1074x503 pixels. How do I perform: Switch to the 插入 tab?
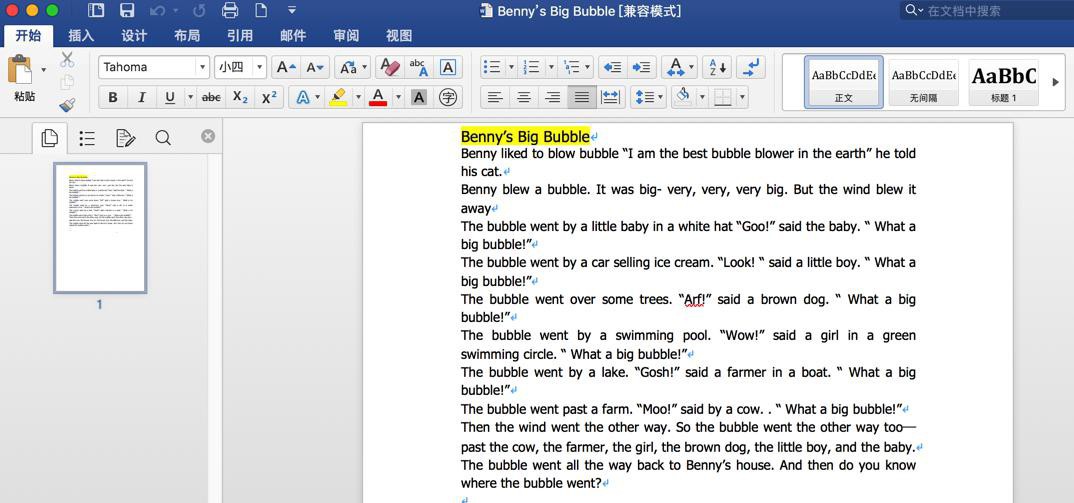click(x=81, y=36)
